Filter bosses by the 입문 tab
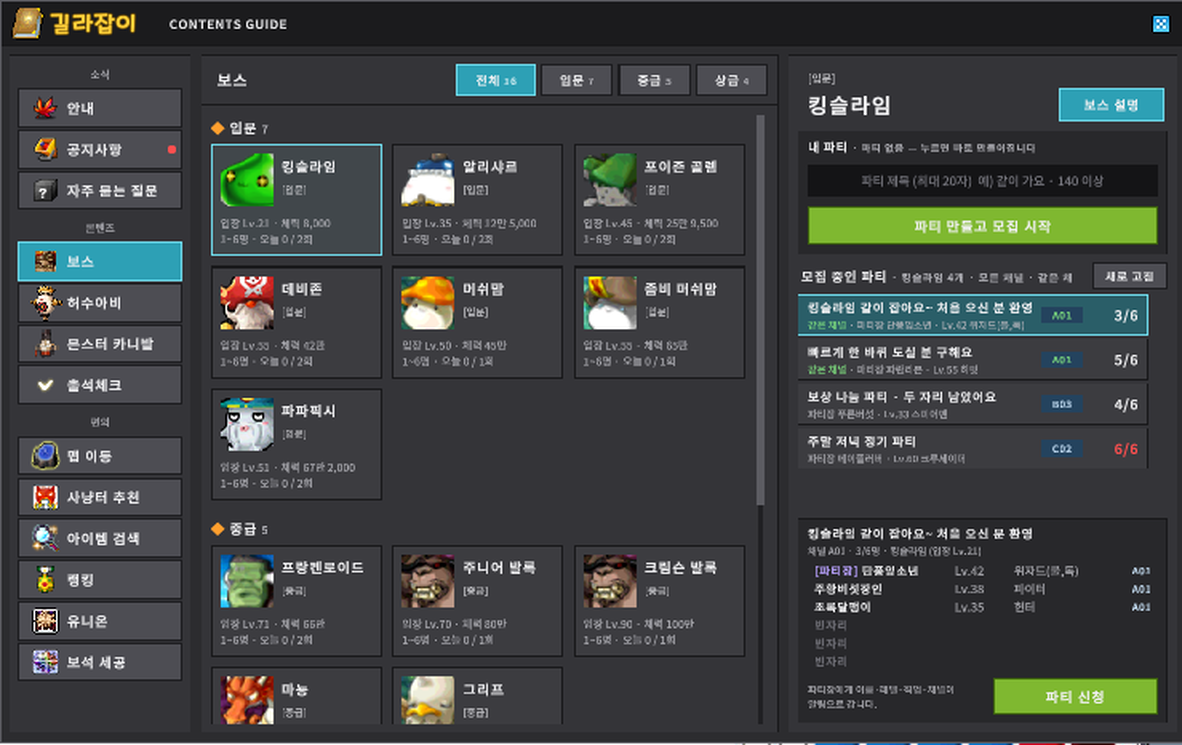The image size is (1182, 745). point(577,80)
